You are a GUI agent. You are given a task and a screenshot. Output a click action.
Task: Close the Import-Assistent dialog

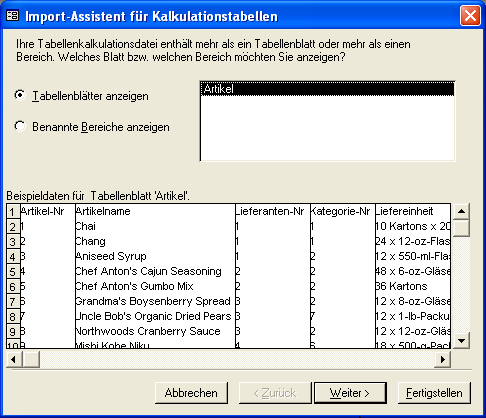[x=470, y=16]
